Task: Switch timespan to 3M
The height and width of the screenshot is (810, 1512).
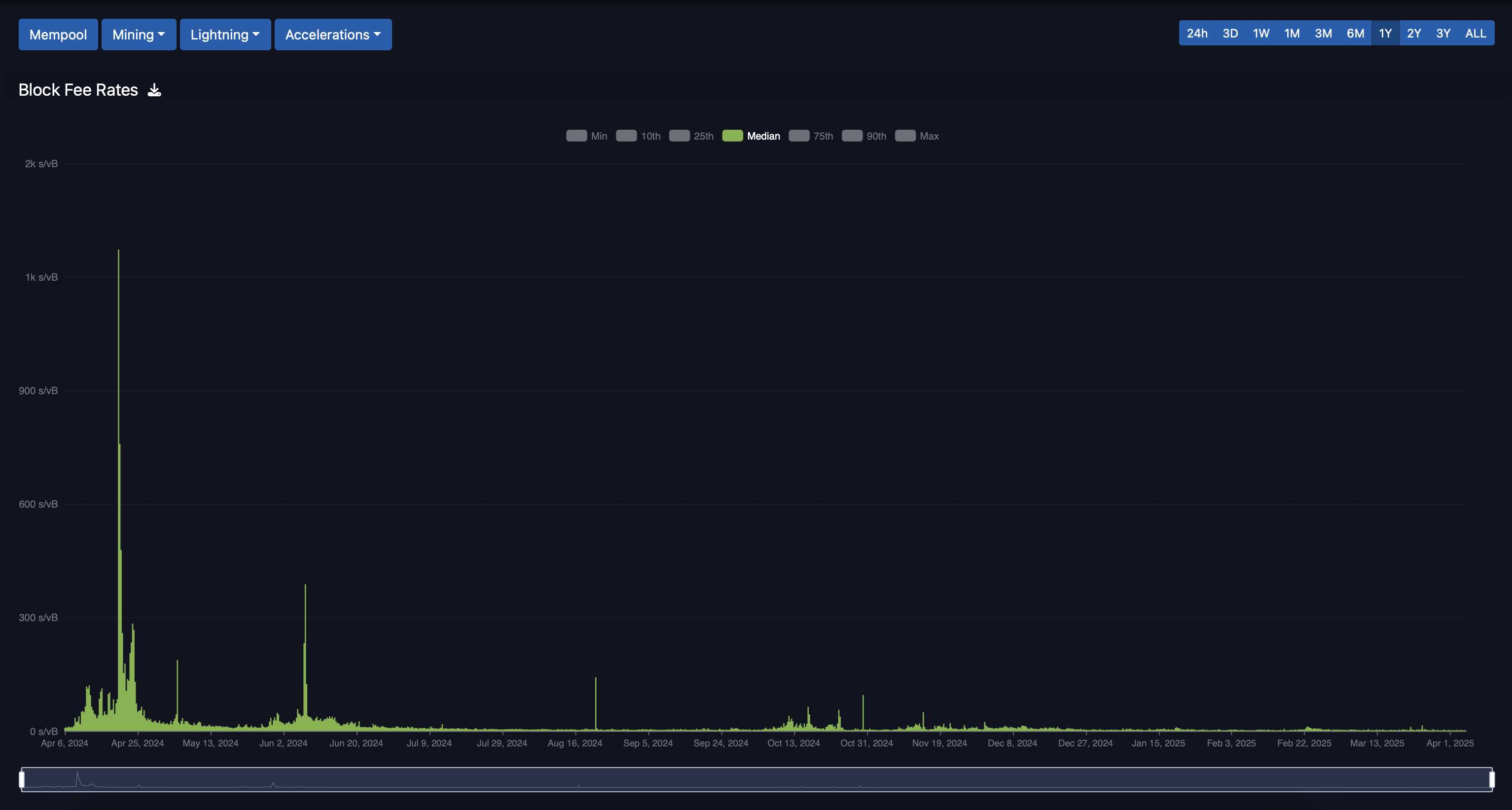Action: coord(1323,34)
